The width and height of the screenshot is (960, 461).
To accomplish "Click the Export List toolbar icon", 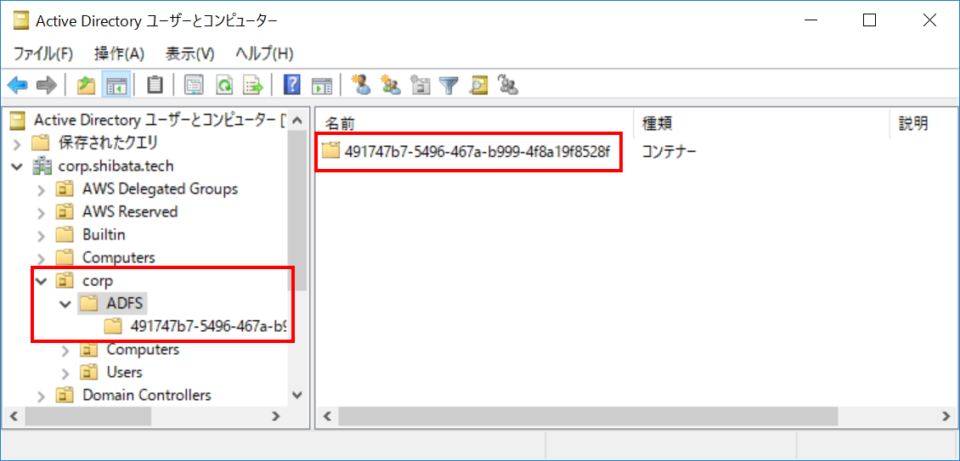I will [x=253, y=86].
